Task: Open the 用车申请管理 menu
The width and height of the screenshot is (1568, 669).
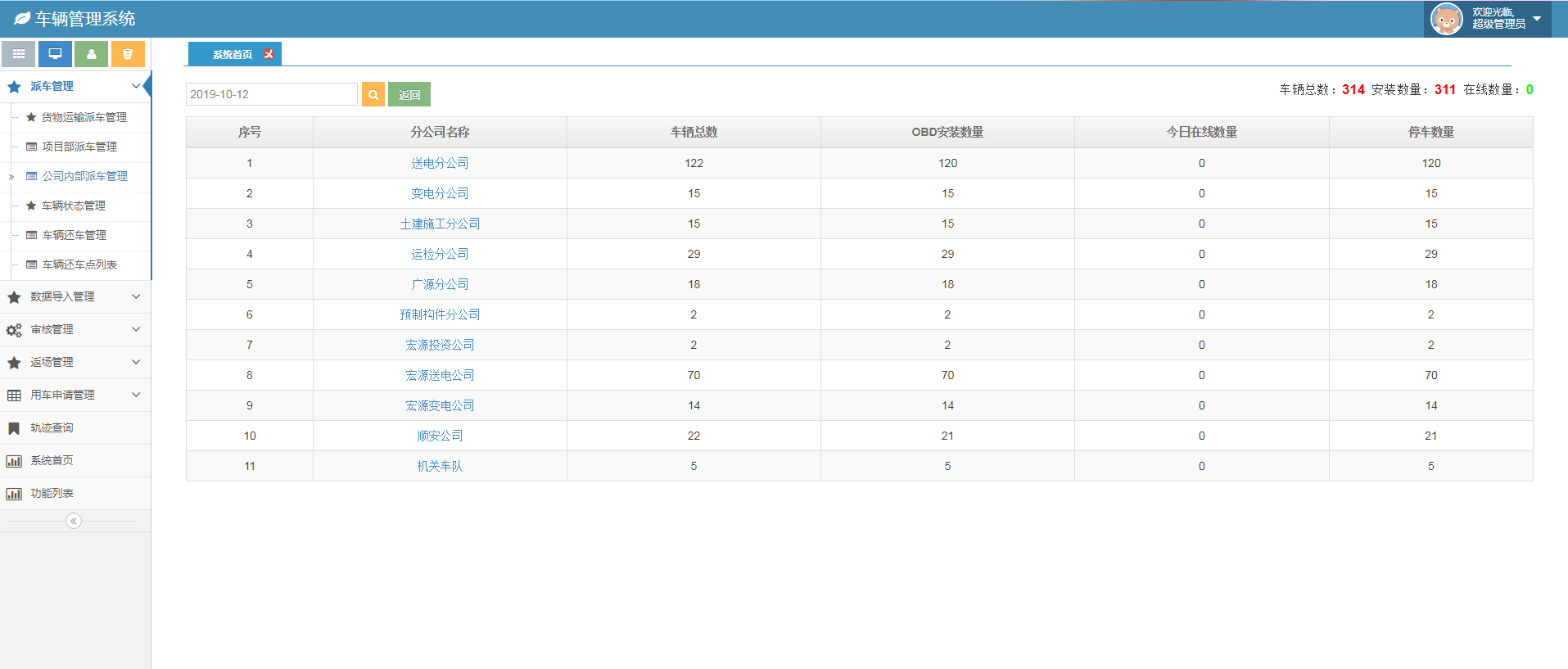Action: pyautogui.click(x=75, y=395)
